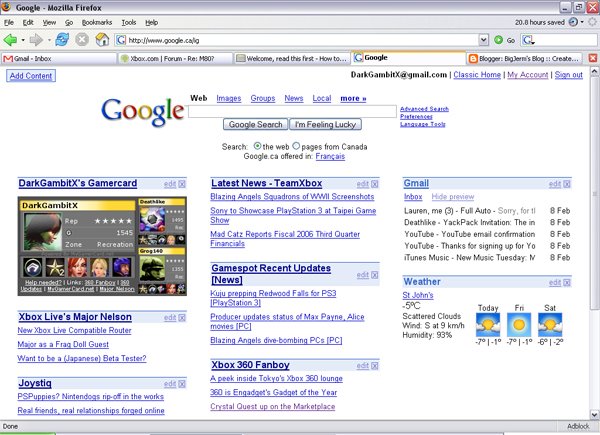This screenshot has height=435, width=600.
Task: Click the scroll up arrow of the page
Action: [x=594, y=72]
